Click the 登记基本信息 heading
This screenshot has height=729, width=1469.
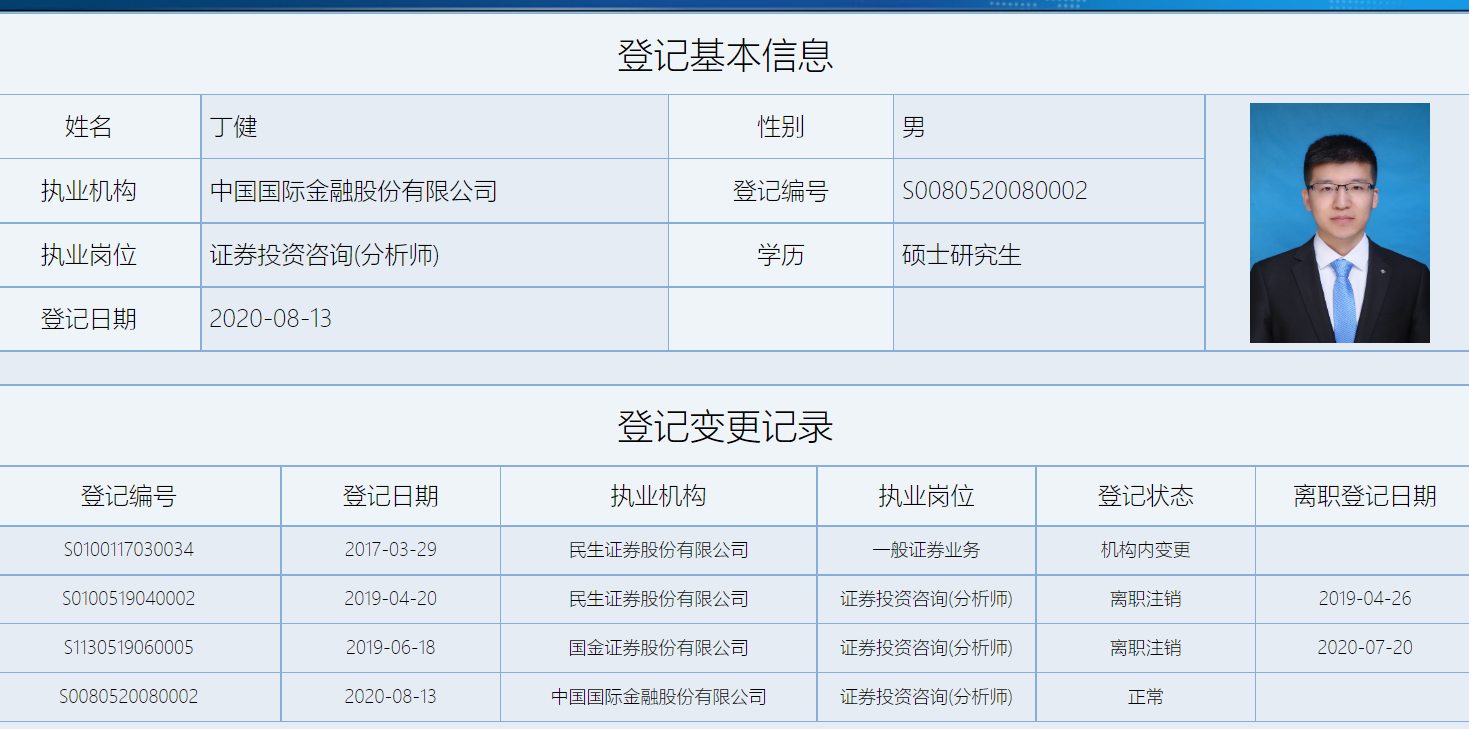click(726, 55)
